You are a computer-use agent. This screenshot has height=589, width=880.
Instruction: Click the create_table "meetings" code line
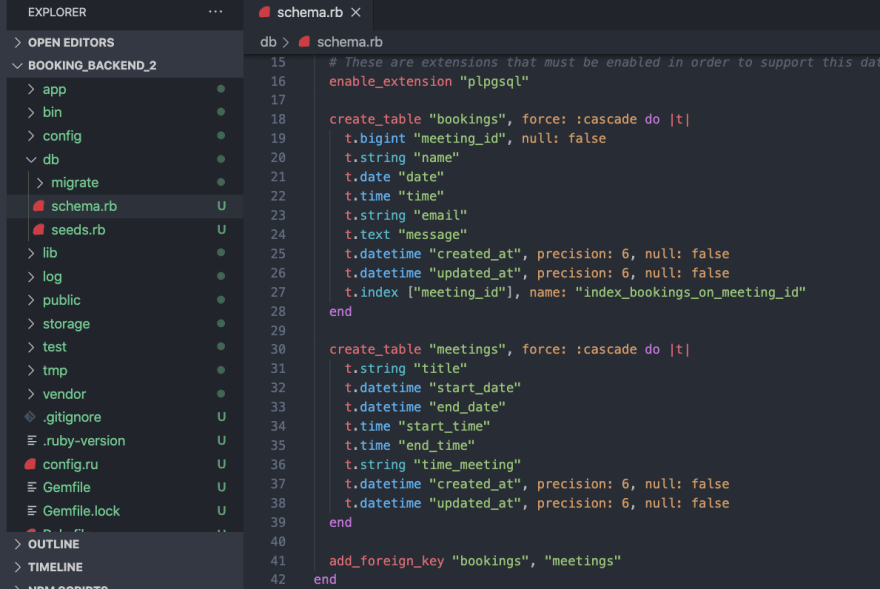[x=510, y=349]
